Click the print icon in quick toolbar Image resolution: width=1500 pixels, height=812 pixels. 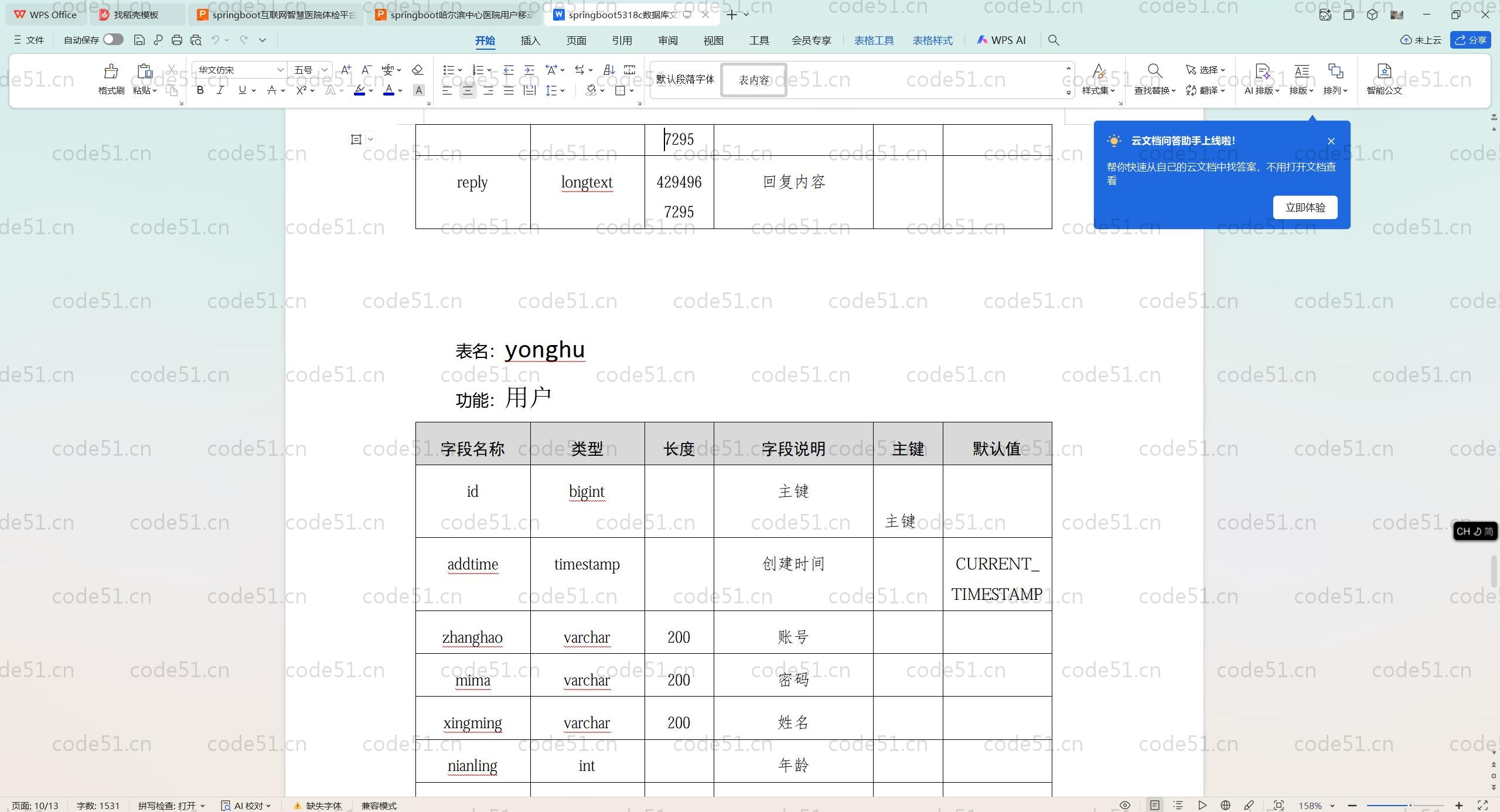[x=177, y=40]
